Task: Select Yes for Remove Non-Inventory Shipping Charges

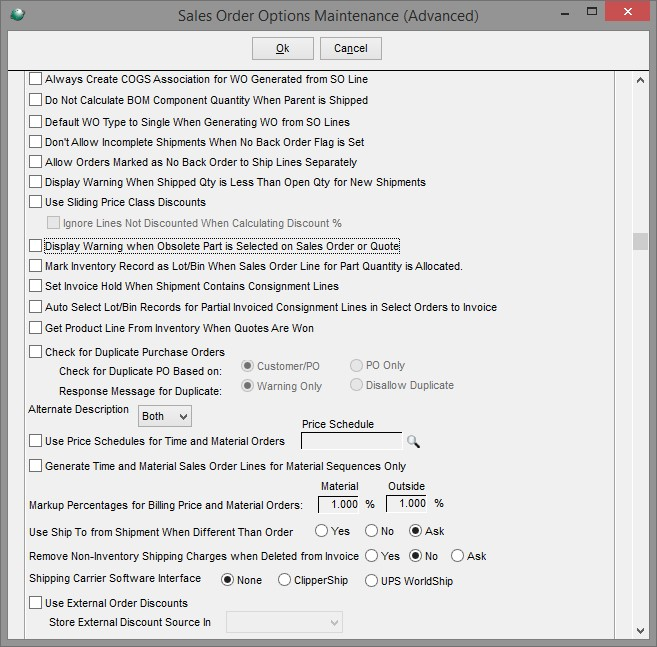Action: [371, 556]
